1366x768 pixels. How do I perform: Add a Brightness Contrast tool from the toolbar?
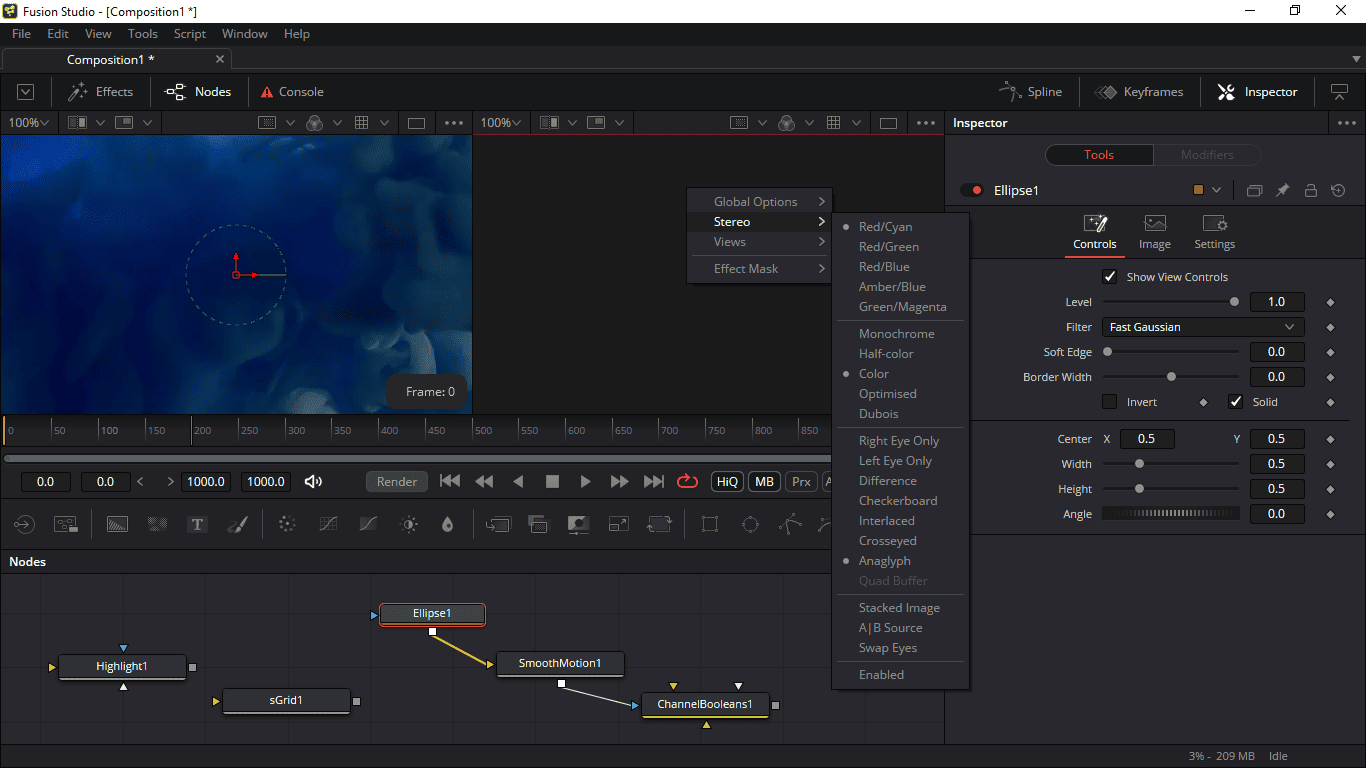[408, 524]
